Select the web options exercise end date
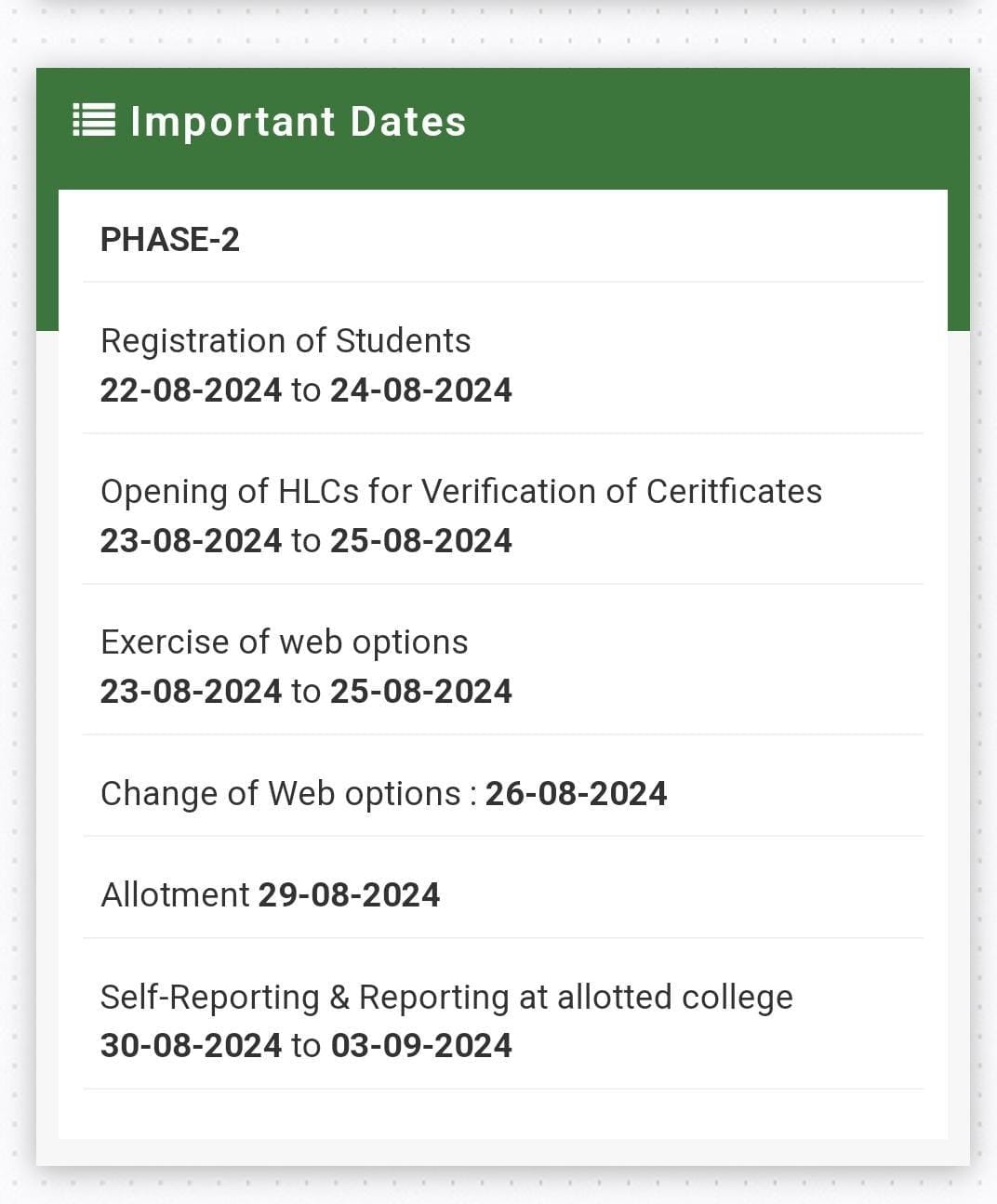Screen dimensions: 997x1204 420,692
